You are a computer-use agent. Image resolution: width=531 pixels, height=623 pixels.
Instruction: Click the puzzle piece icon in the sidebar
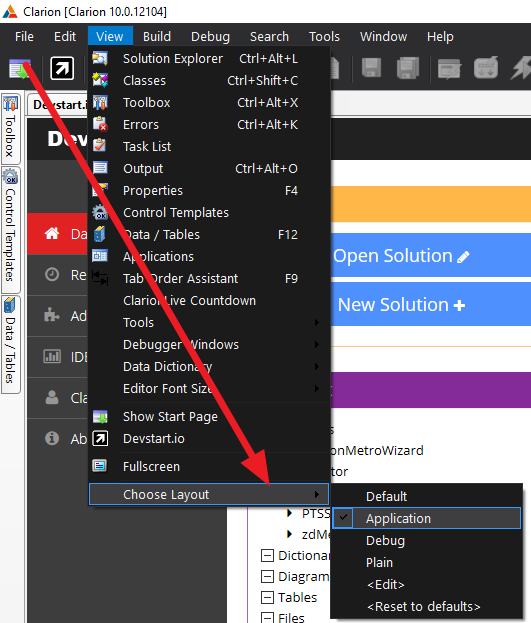click(52, 315)
